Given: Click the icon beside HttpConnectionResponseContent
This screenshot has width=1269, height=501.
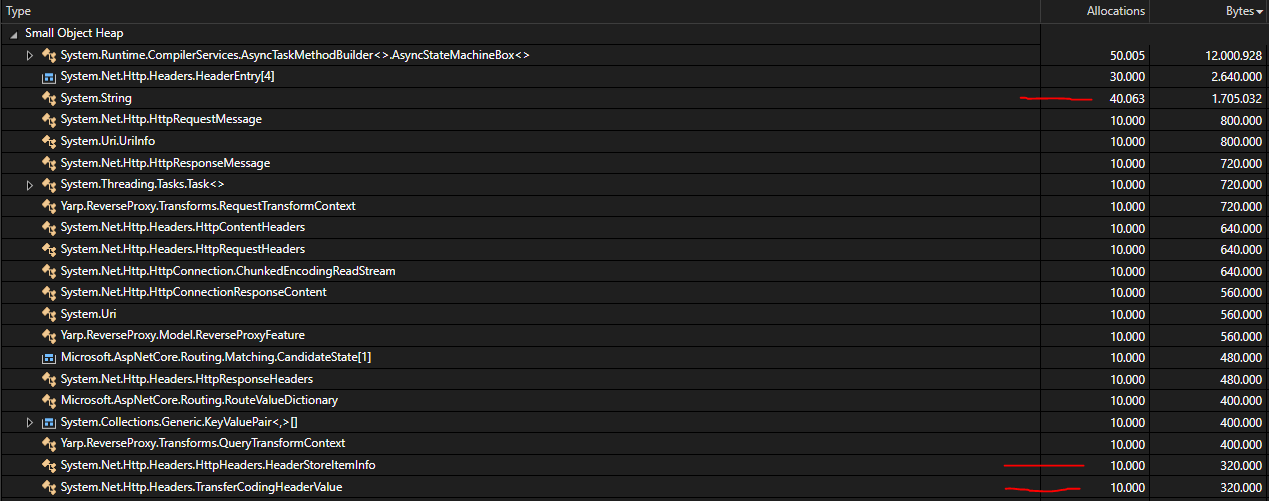Looking at the screenshot, I should [48, 293].
